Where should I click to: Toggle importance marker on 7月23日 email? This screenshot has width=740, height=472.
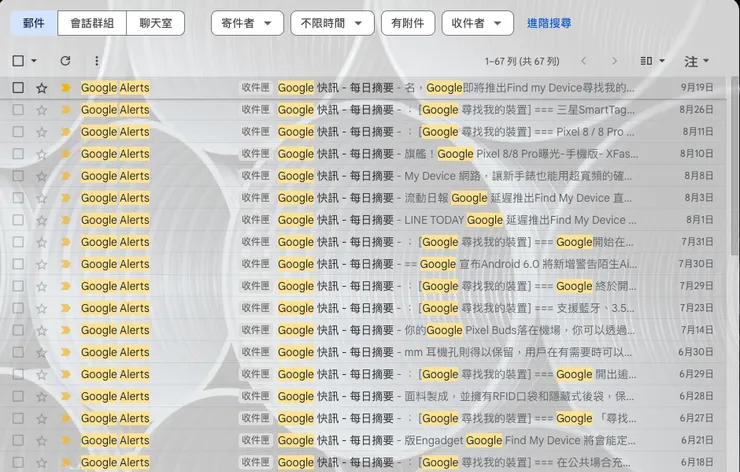coord(66,308)
